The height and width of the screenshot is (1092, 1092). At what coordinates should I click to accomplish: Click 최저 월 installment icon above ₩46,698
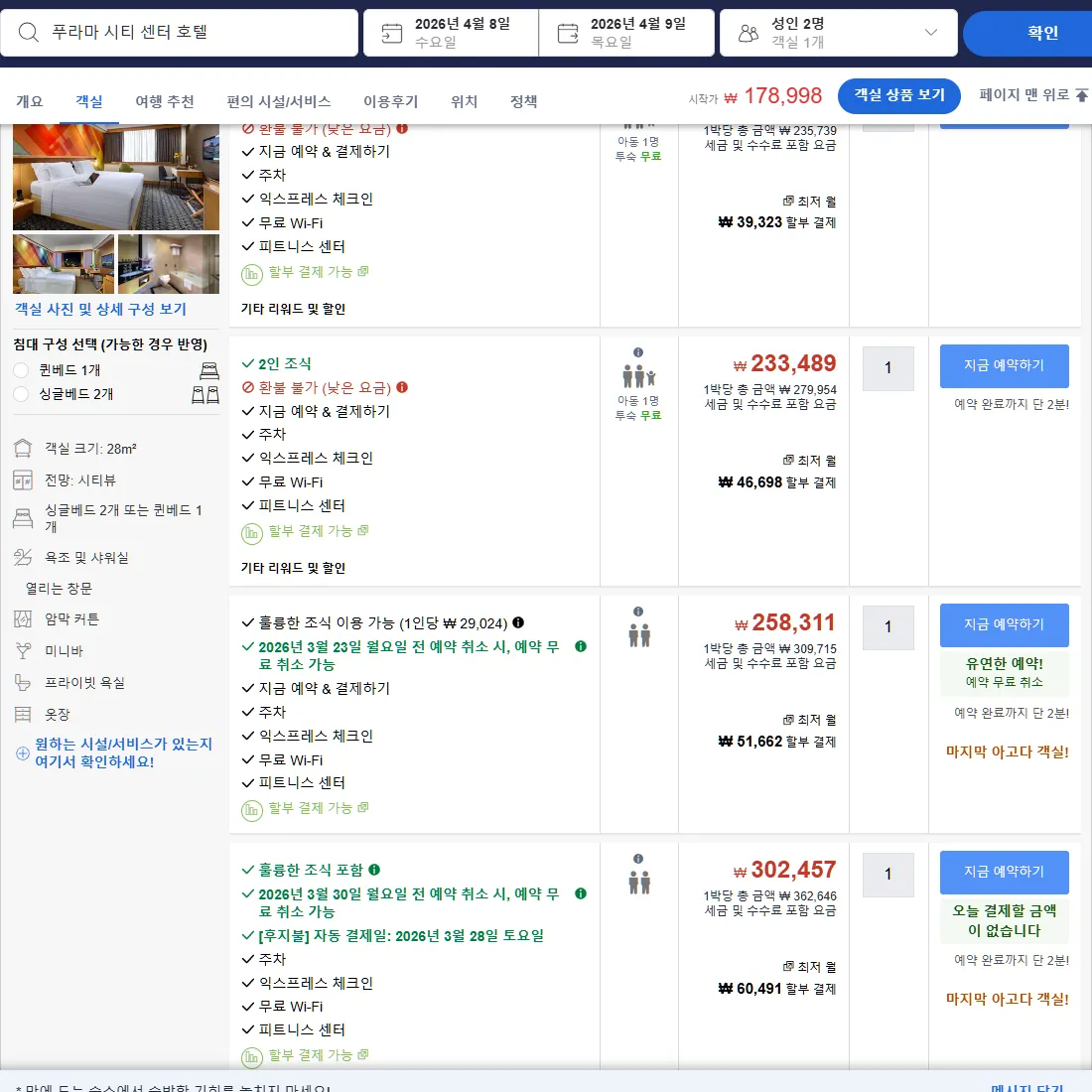(787, 461)
